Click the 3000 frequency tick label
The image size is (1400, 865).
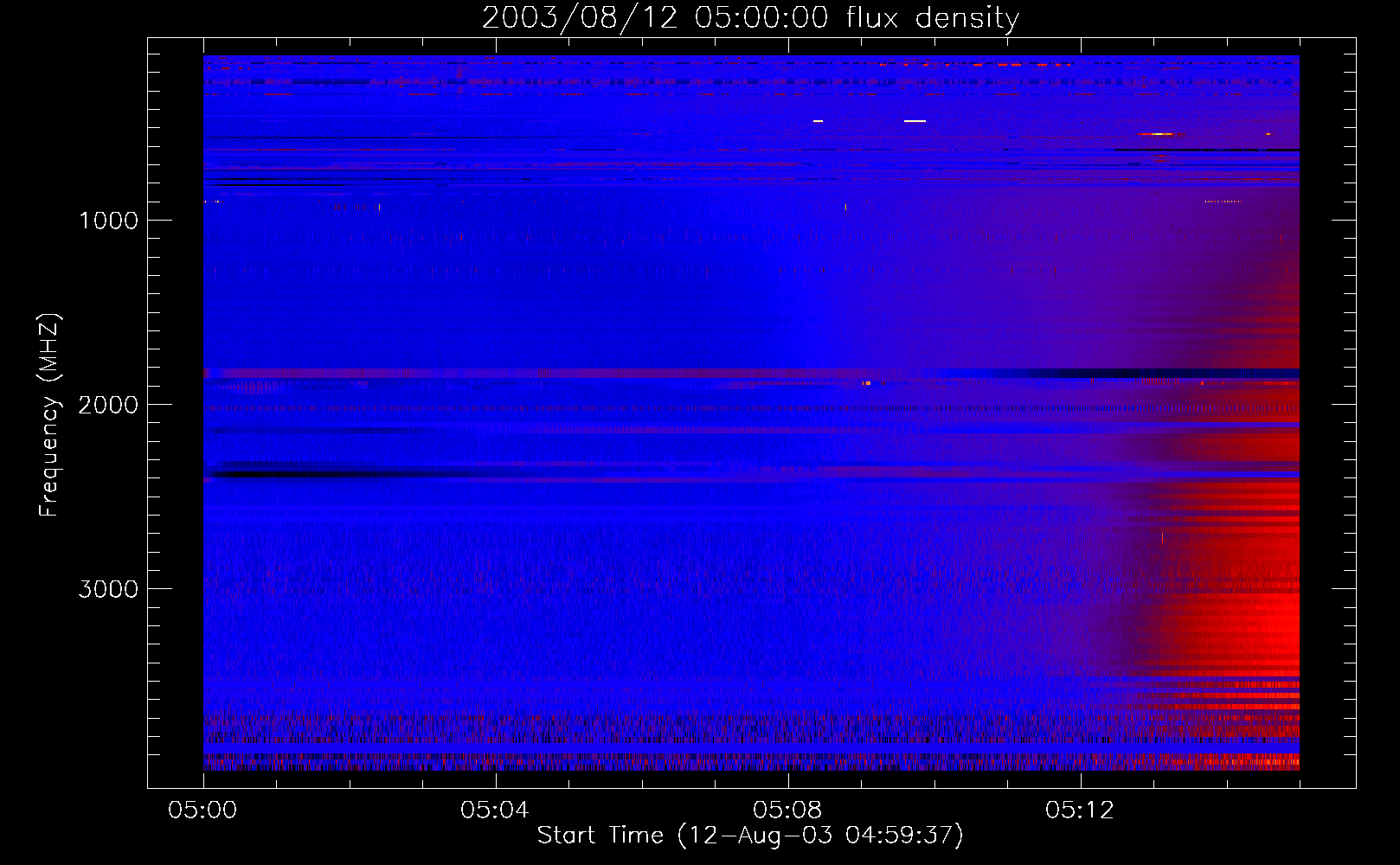click(108, 589)
